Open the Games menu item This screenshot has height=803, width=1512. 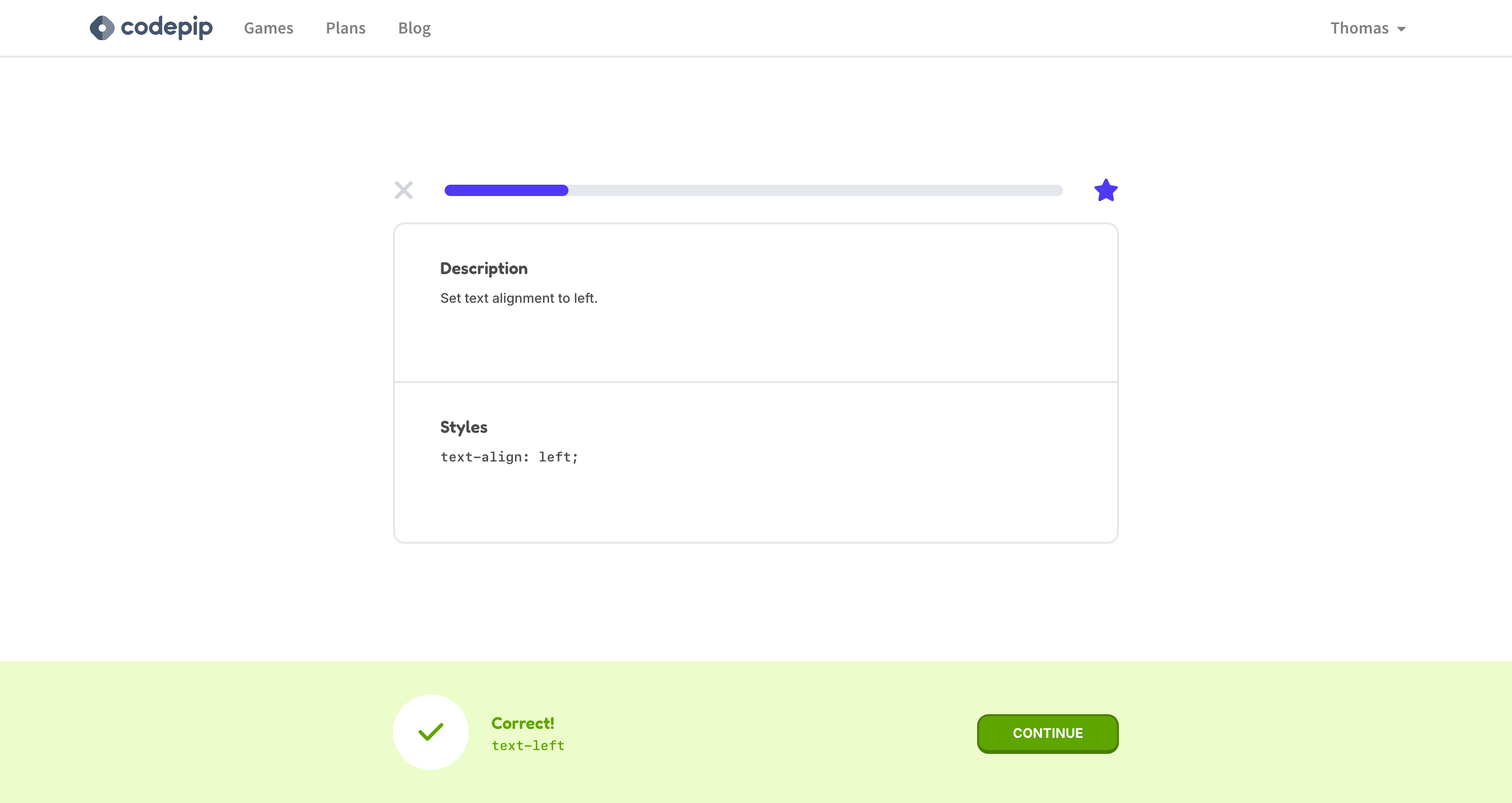tap(269, 28)
